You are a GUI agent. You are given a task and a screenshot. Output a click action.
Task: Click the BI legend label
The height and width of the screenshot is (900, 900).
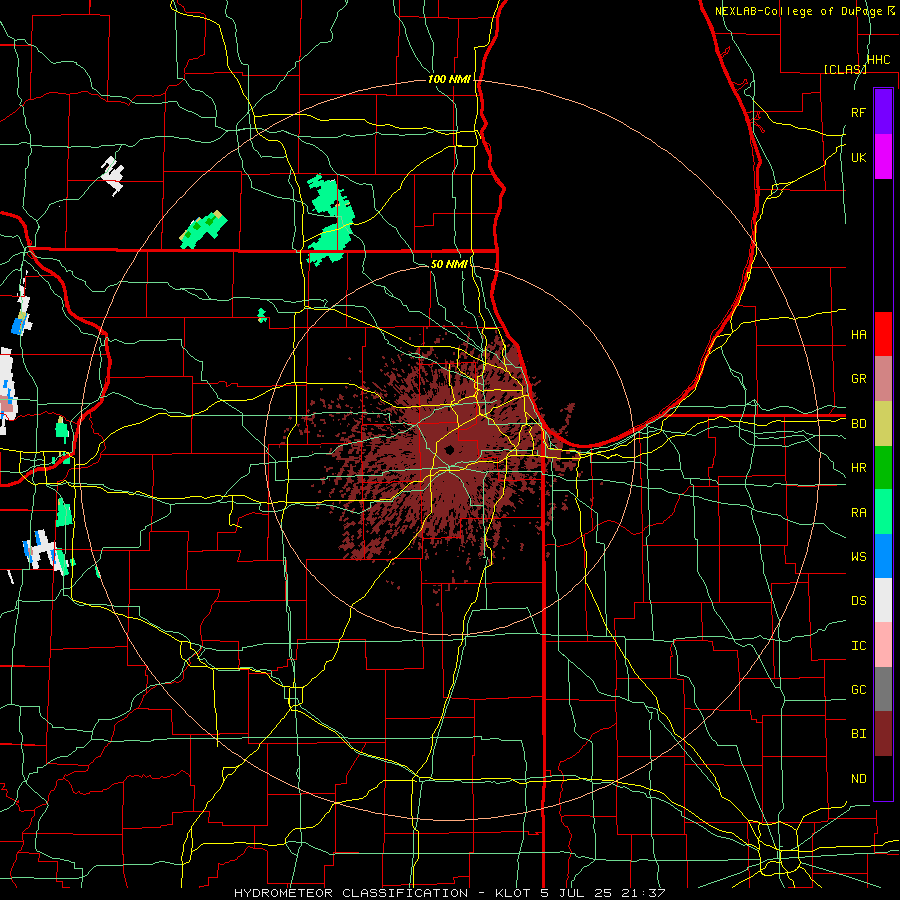(858, 734)
